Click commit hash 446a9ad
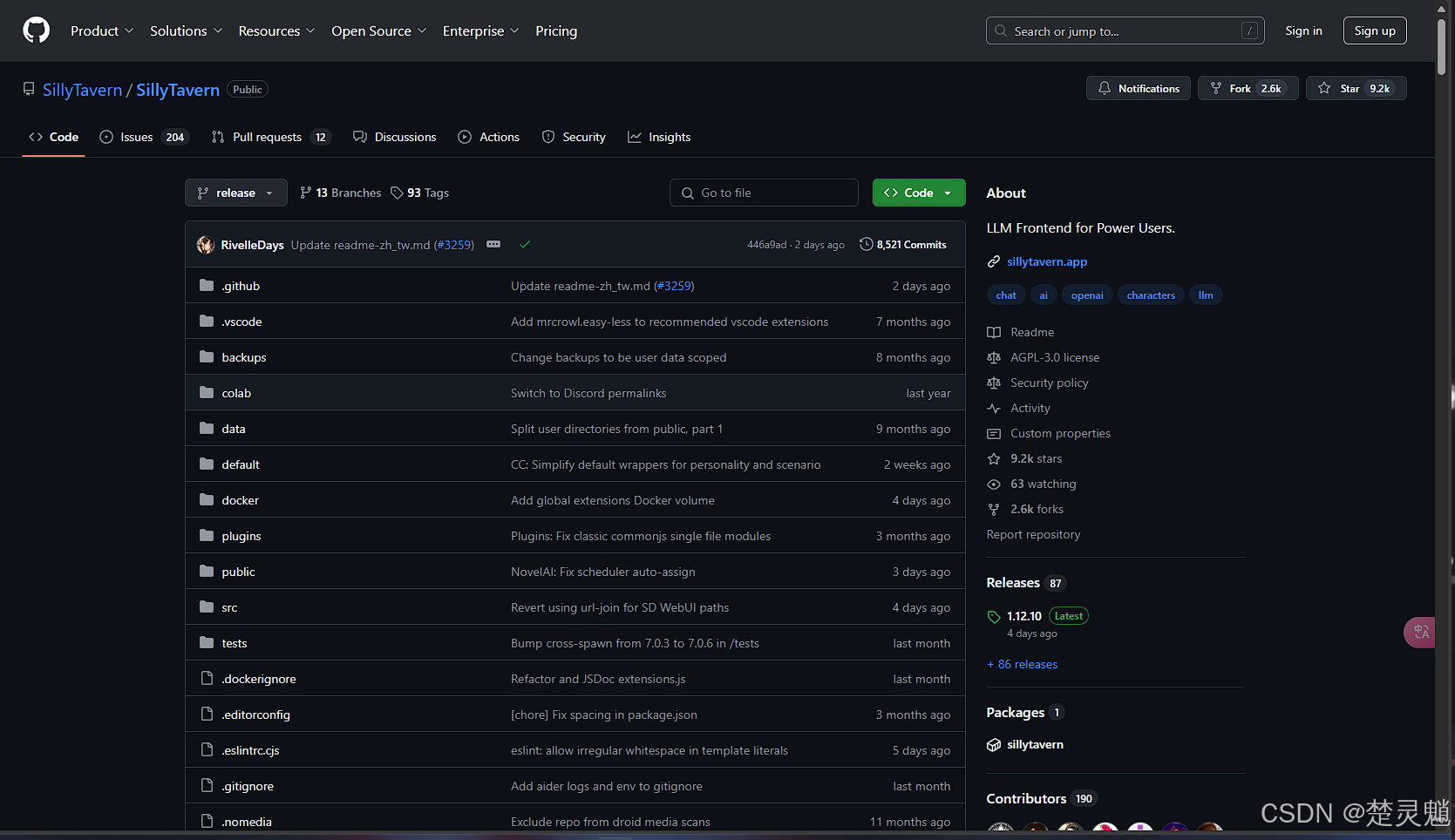The image size is (1455, 840). [x=766, y=245]
